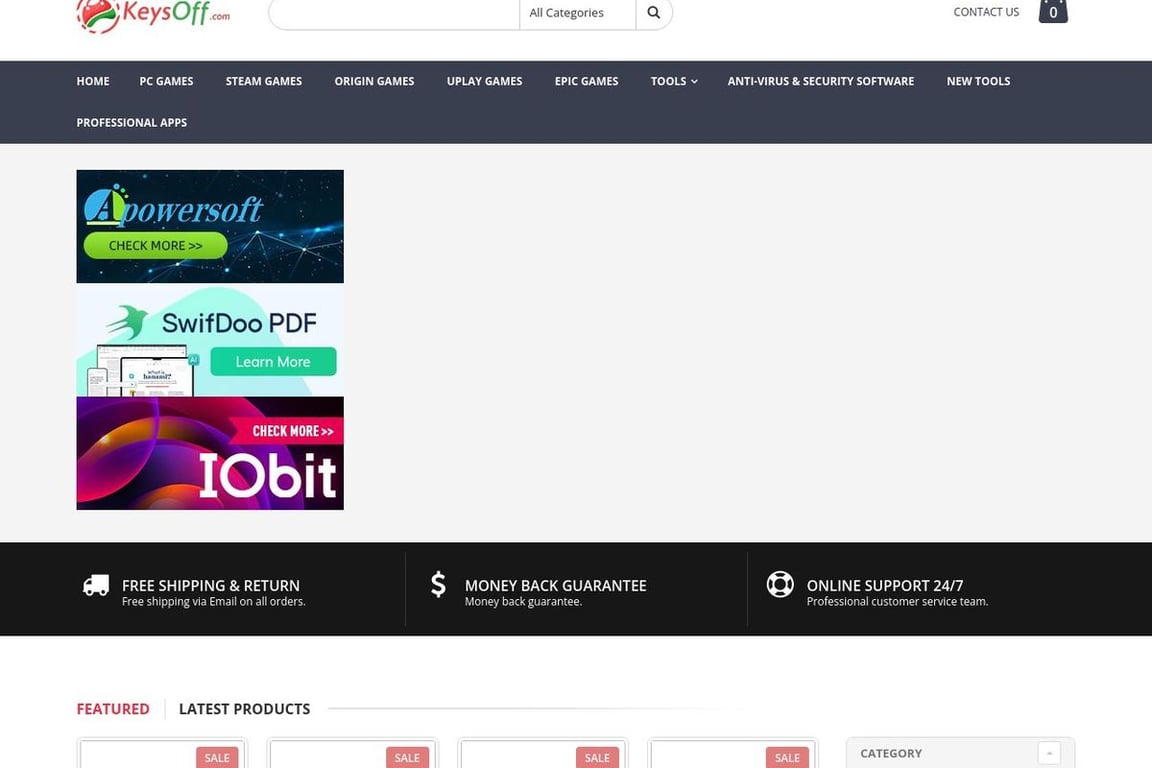Click the Money Back Guarantee heading
This screenshot has width=1152, height=768.
555,585
